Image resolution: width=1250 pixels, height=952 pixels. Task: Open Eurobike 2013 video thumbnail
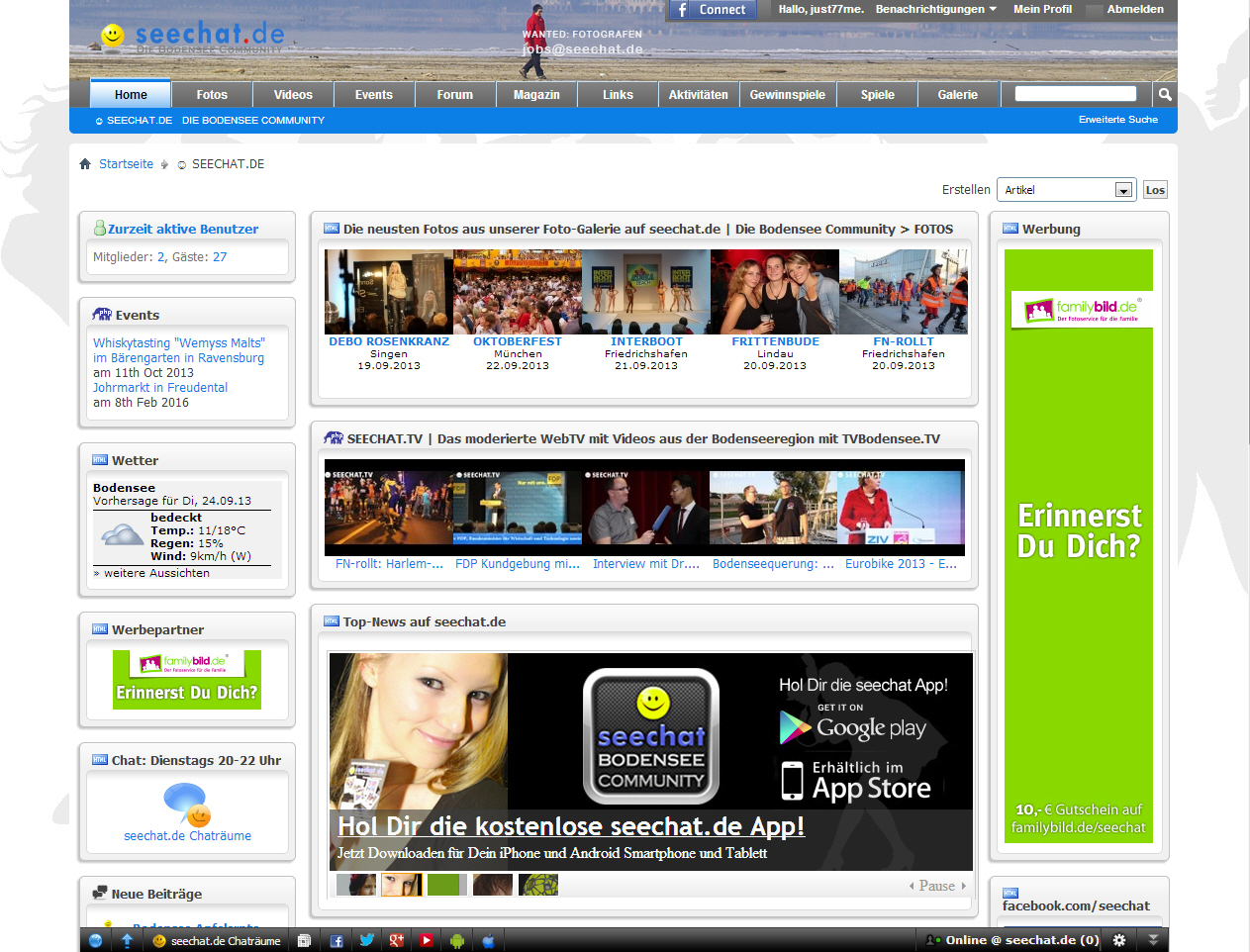click(x=902, y=508)
